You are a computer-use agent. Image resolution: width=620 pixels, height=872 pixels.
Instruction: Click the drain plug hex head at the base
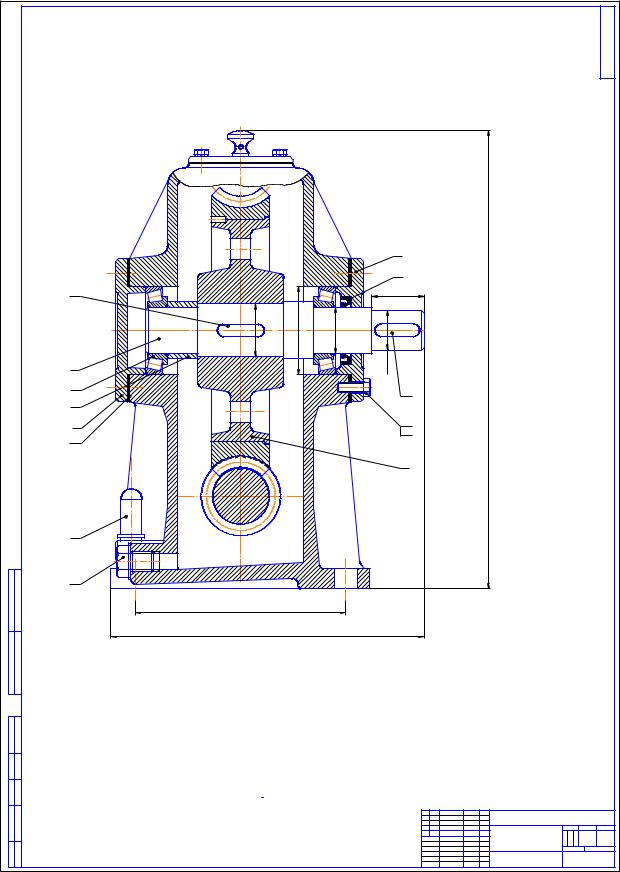click(x=123, y=559)
